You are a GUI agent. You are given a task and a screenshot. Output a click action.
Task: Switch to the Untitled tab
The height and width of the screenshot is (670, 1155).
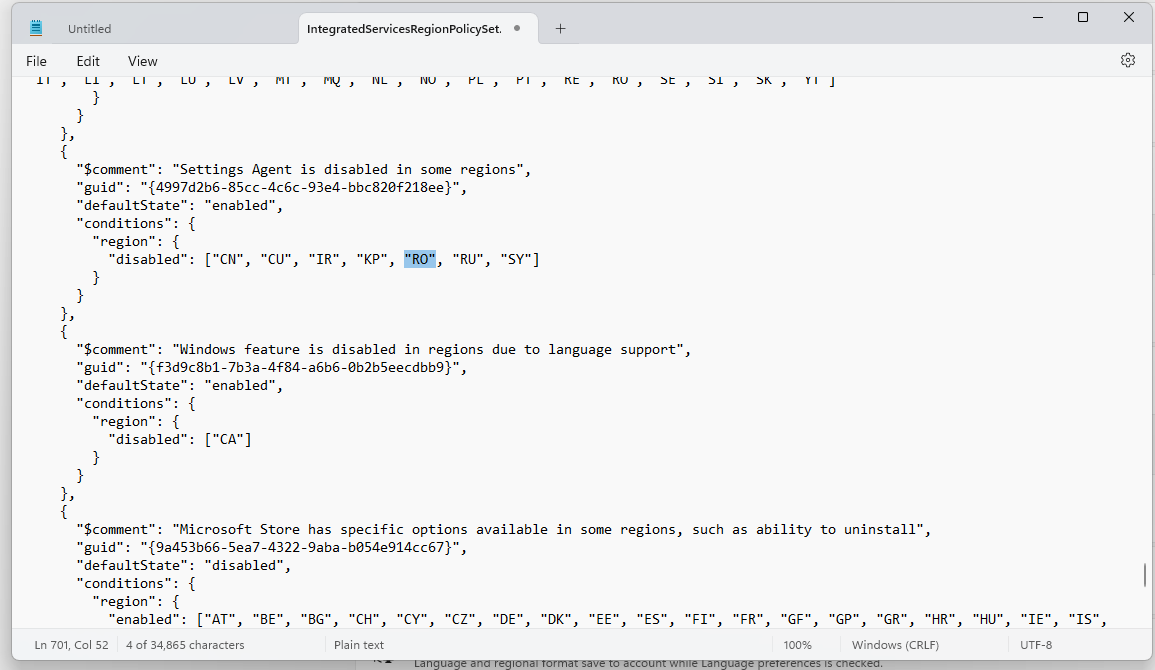[x=90, y=29]
